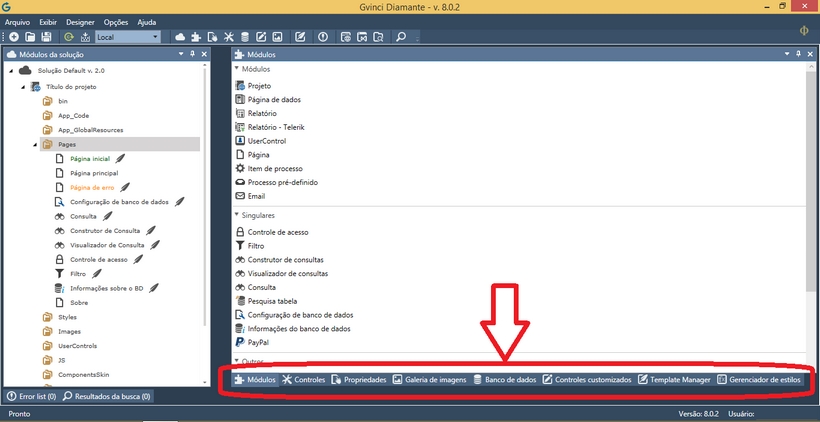The width and height of the screenshot is (820, 422).
Task: Collapse the Pages folder tree node
Action: [35, 144]
